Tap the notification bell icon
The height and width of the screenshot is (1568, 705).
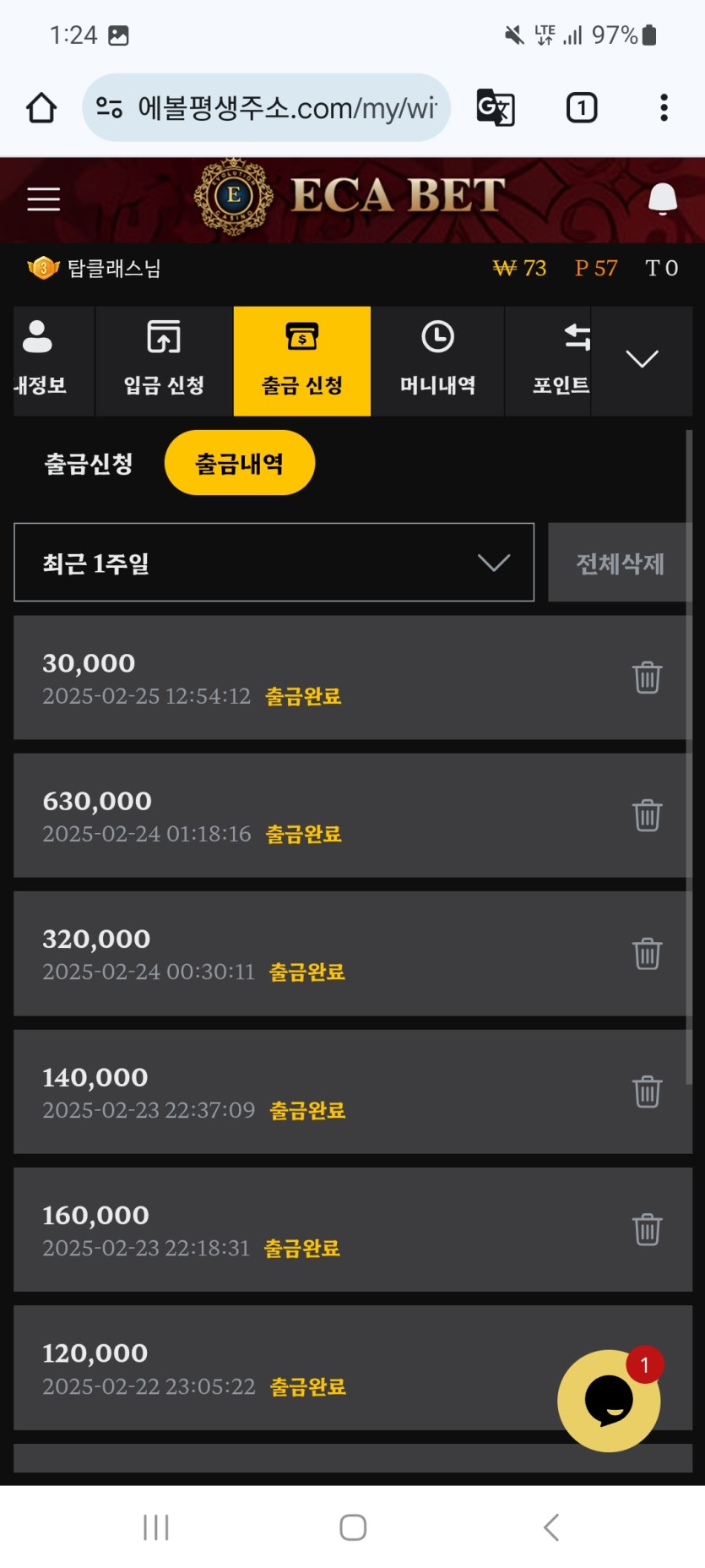[x=663, y=199]
